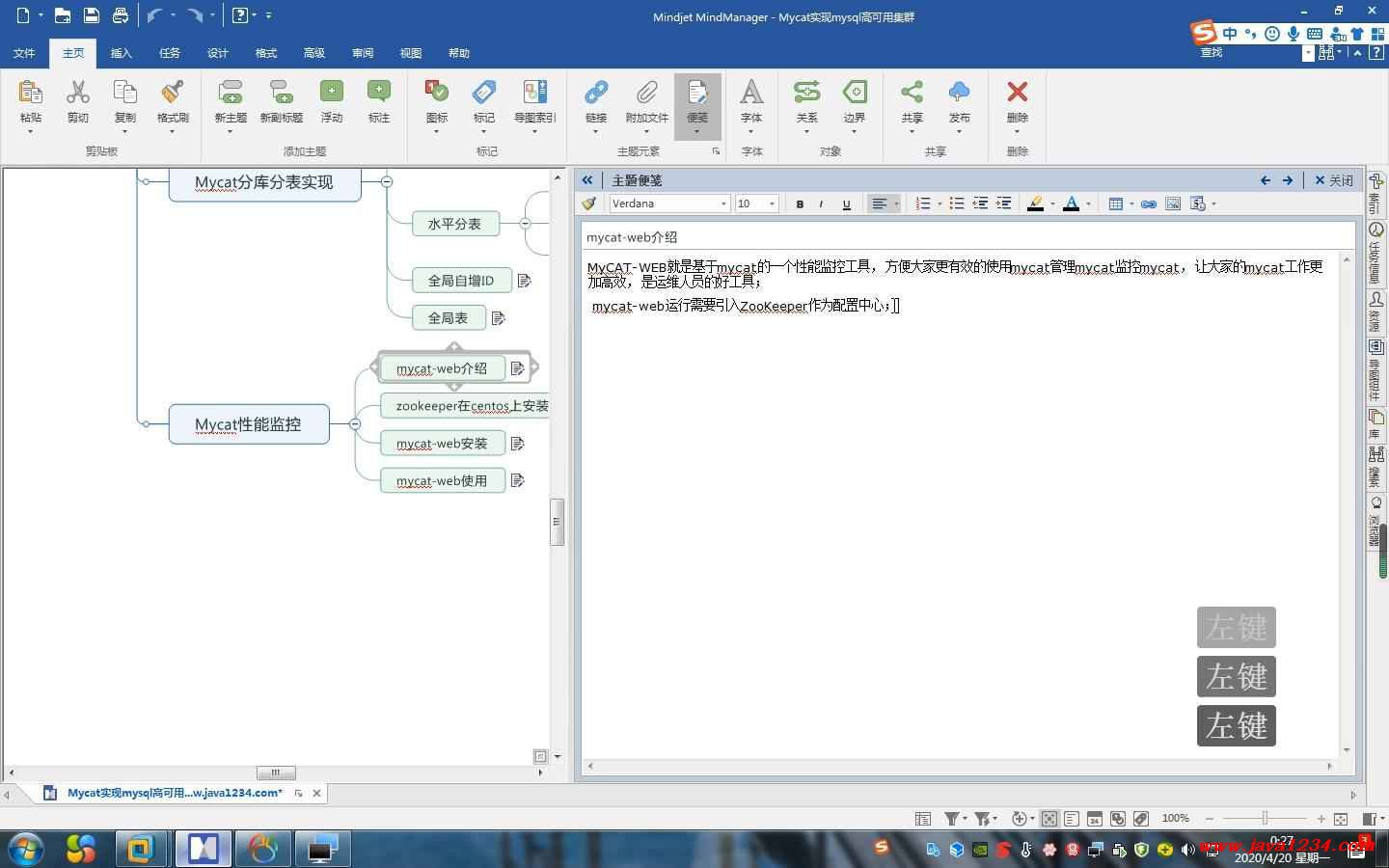Insert hyperlink in notes toolbar

tap(1148, 203)
